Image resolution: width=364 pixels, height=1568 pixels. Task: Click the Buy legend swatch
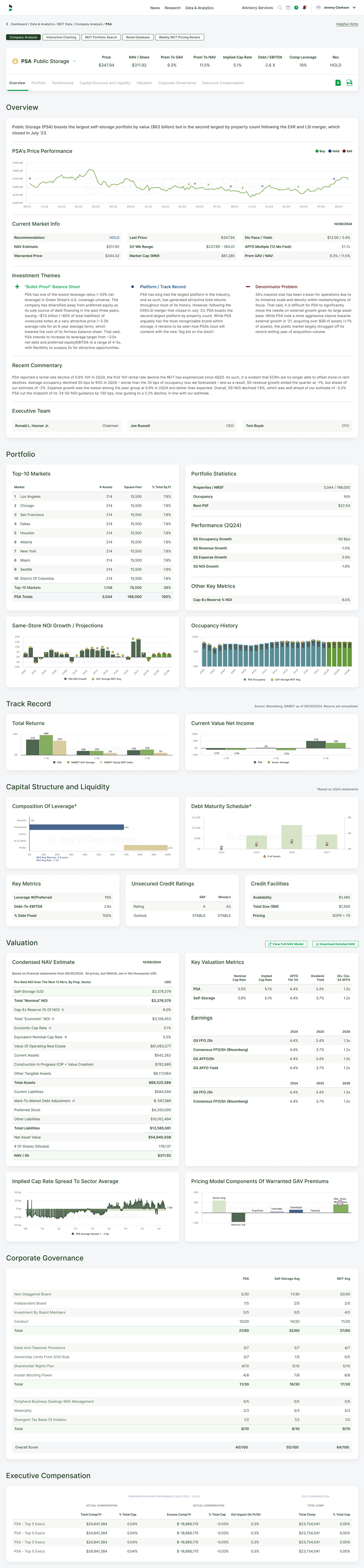point(317,151)
